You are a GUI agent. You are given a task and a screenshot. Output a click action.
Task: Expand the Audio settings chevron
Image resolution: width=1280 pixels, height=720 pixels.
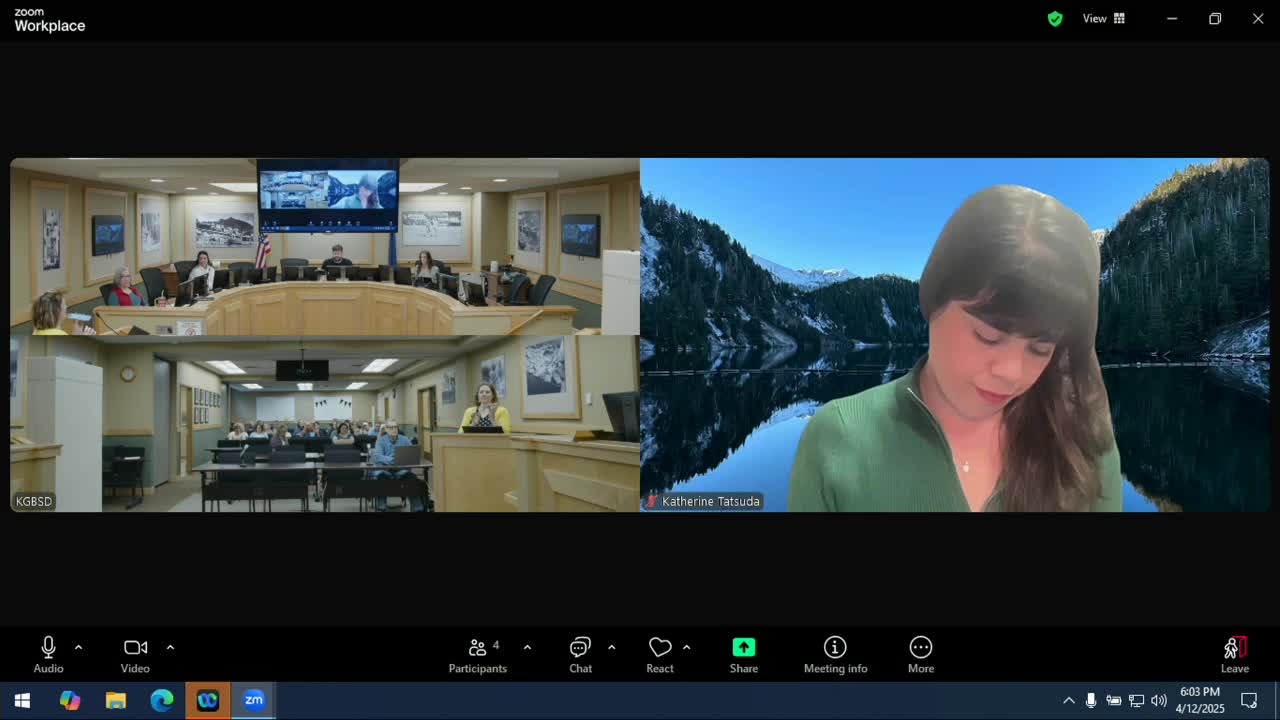[x=79, y=647]
